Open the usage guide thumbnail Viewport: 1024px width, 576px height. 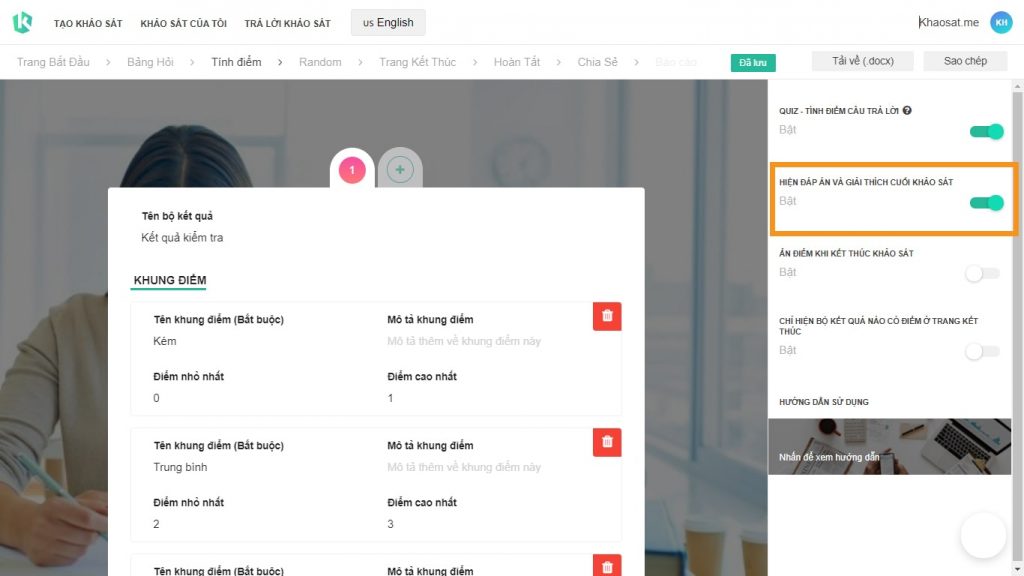tap(889, 447)
